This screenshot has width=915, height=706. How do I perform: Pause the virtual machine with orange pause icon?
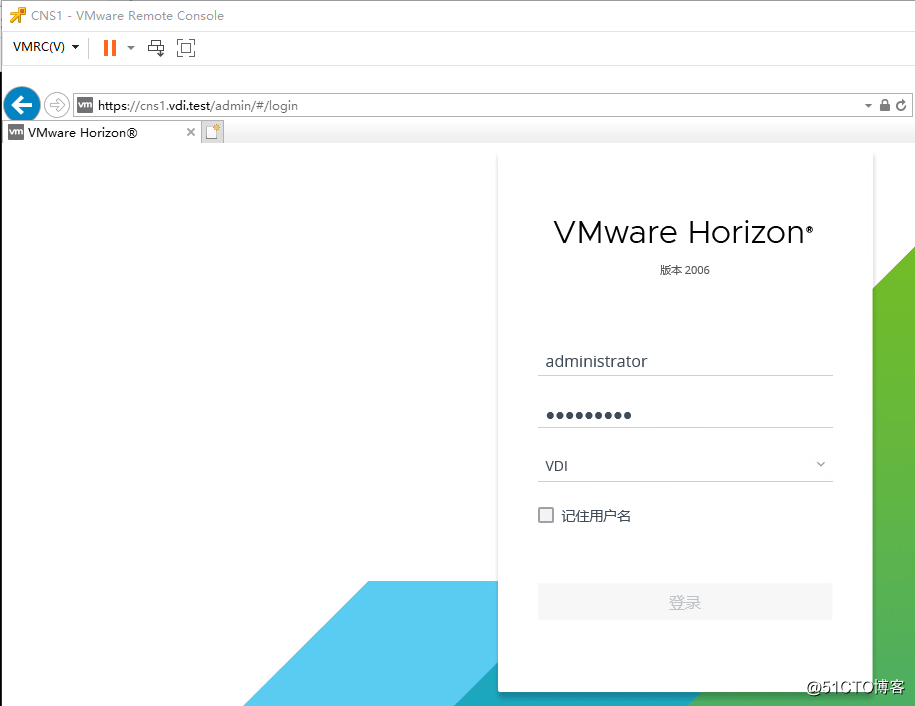pos(110,48)
